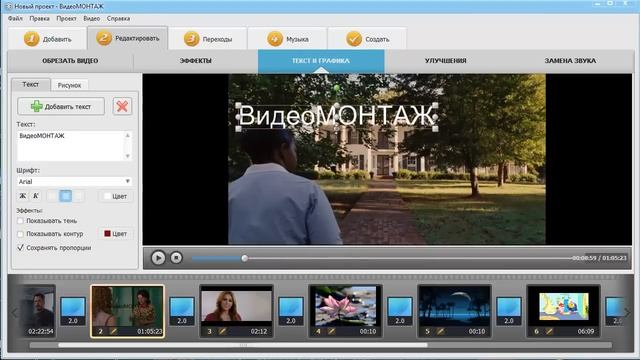The width and height of the screenshot is (640, 360).
Task: Click transition icon between clips 2 and 3
Action: 182,311
